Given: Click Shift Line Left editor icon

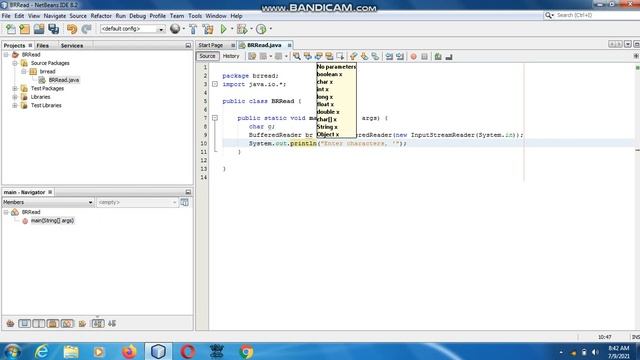Looking at the screenshot, I should 389,56.
